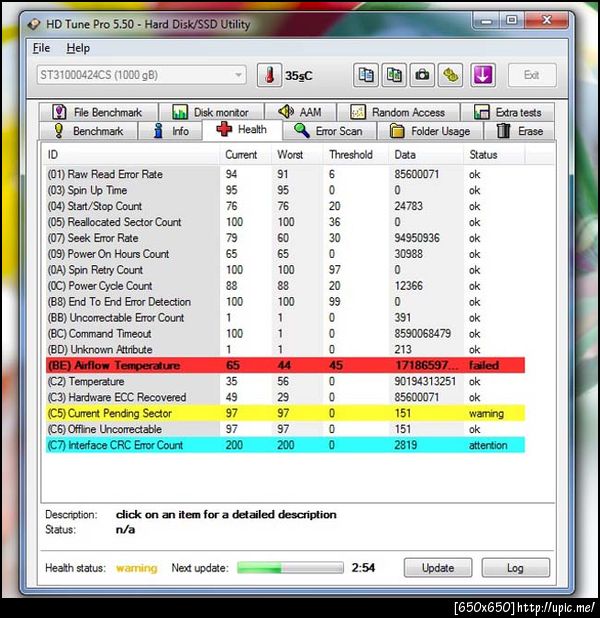The height and width of the screenshot is (618, 600).
Task: Select the Current Pending Sector warning row
Action: [x=285, y=413]
